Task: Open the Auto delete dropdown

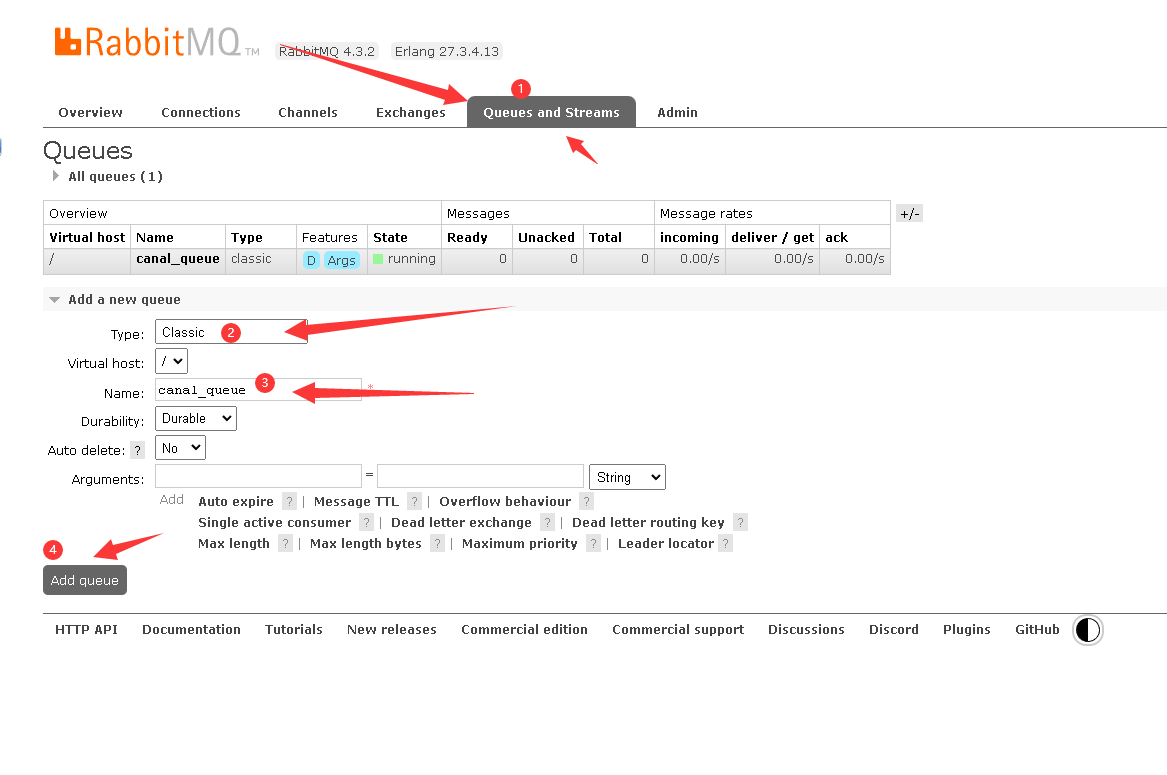Action: [180, 448]
